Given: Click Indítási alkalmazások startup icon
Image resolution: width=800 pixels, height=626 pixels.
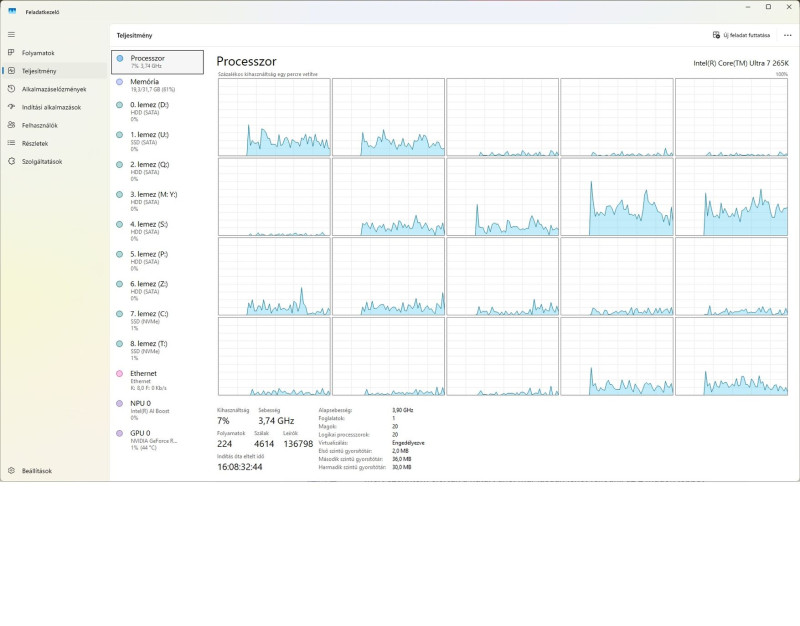Looking at the screenshot, I should [x=11, y=107].
